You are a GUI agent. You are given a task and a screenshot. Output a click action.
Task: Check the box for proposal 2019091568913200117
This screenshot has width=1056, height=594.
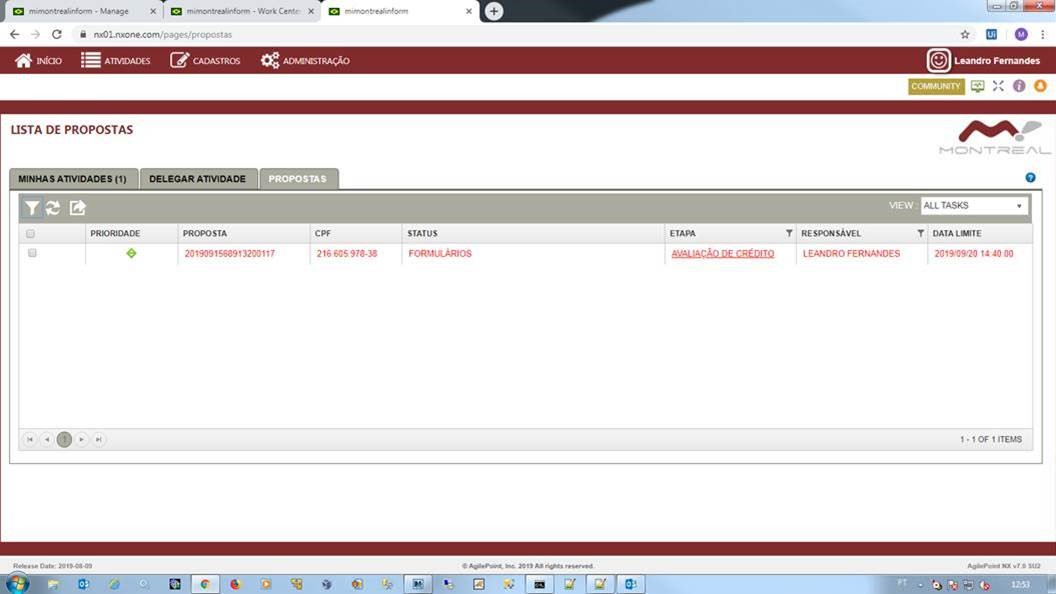[x=32, y=253]
